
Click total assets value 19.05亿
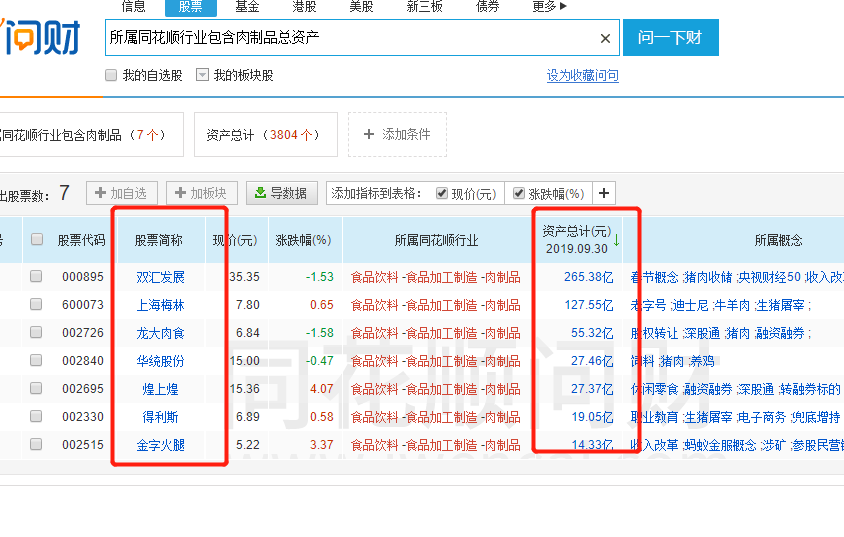592,417
